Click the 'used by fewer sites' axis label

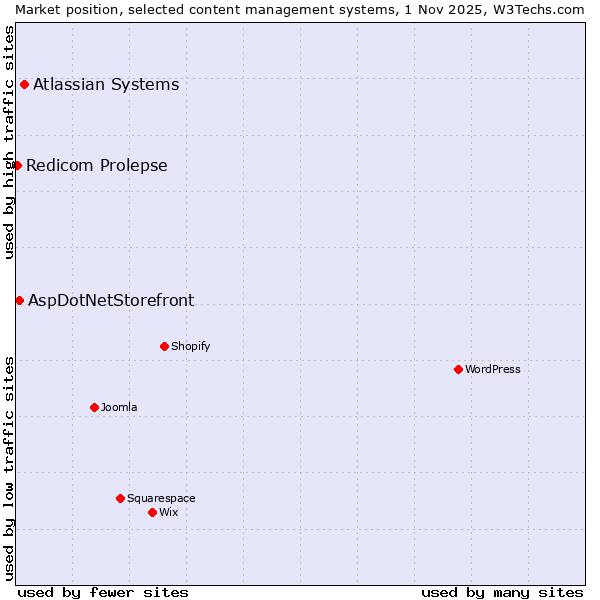(103, 592)
